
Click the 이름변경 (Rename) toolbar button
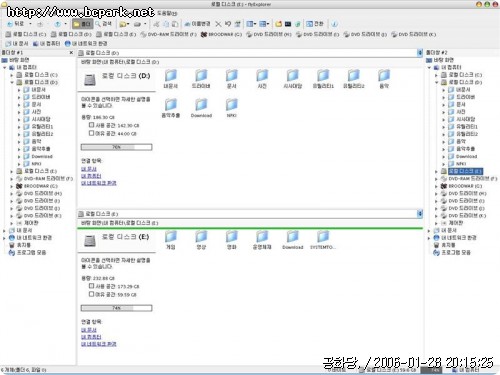[x=197, y=24]
